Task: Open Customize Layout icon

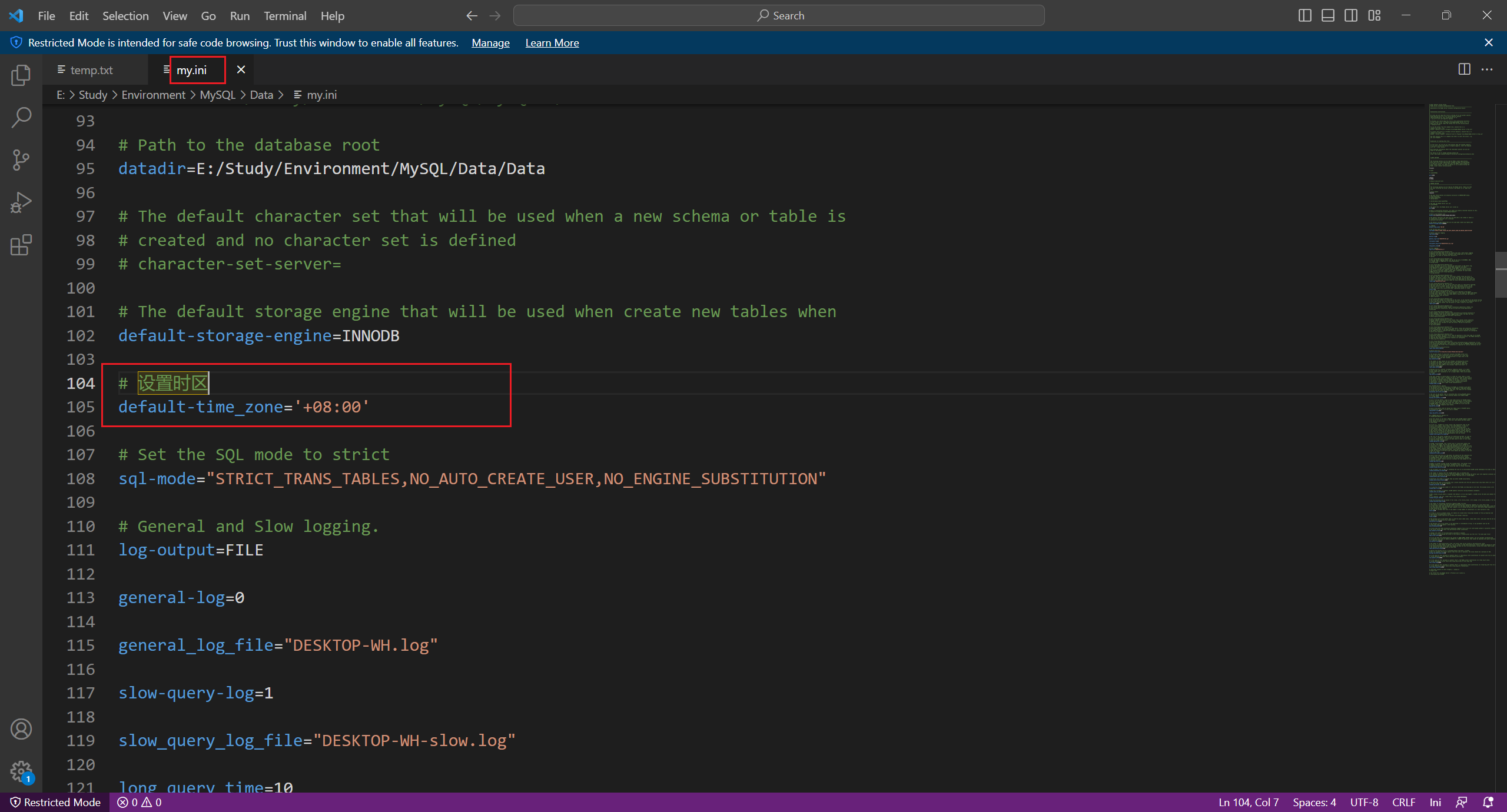Action: 1375,16
